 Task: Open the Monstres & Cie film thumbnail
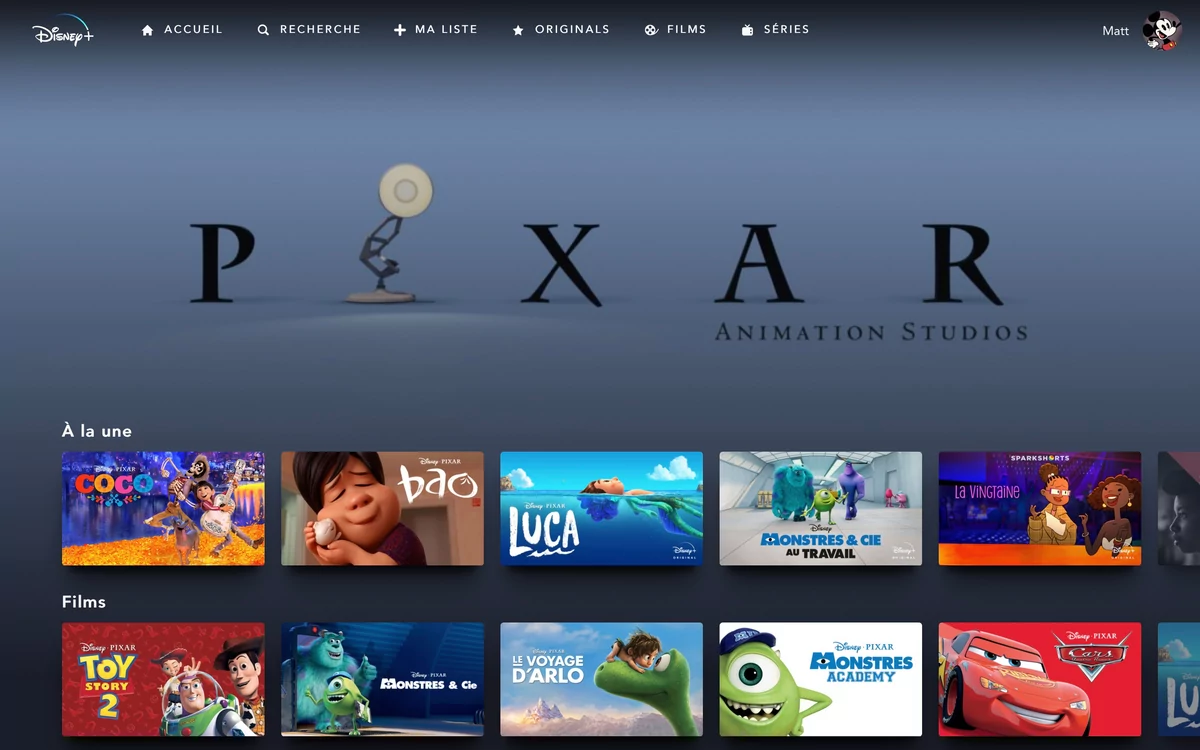coord(382,680)
